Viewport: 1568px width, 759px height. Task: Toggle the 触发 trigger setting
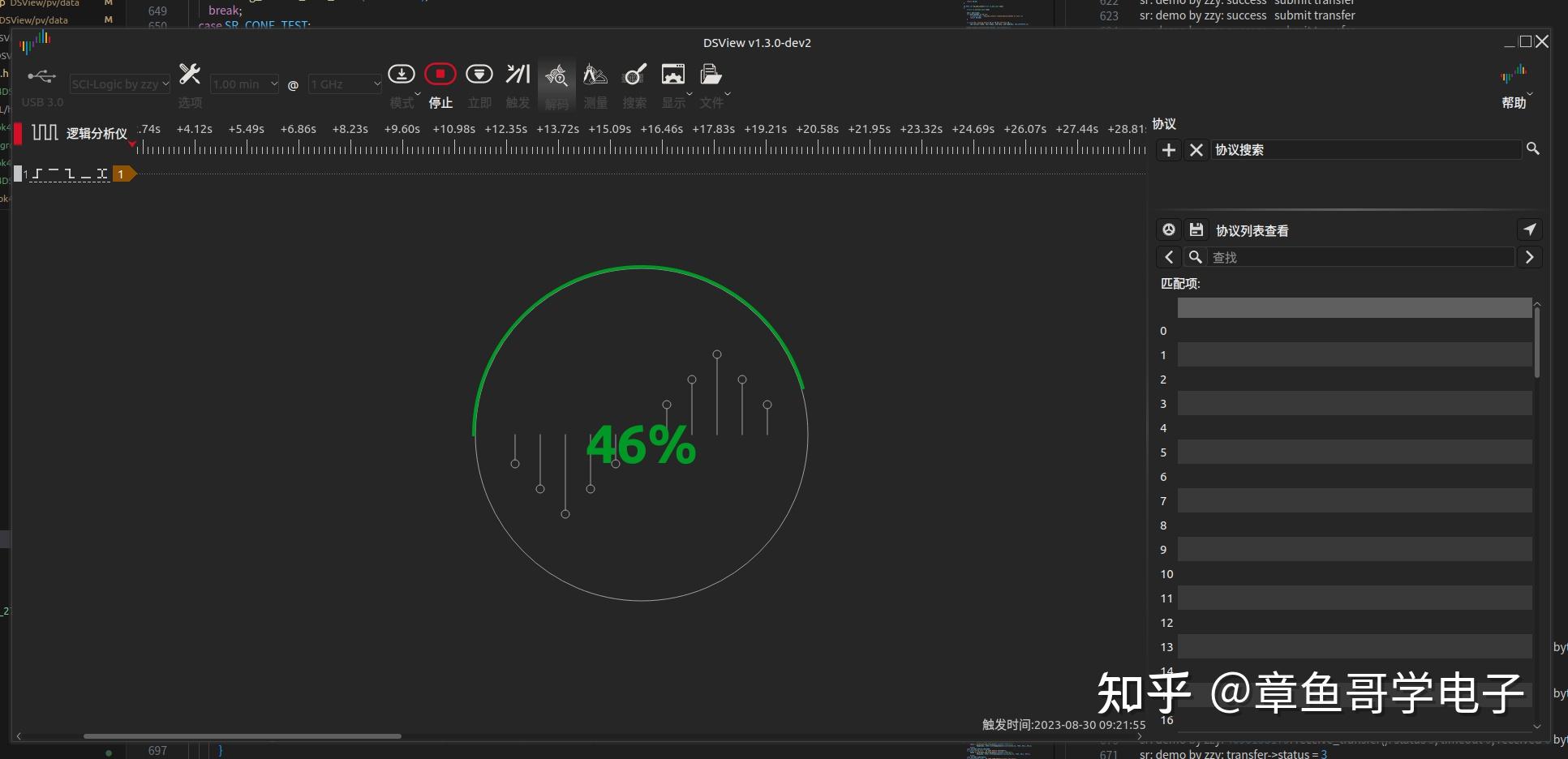pyautogui.click(x=518, y=74)
